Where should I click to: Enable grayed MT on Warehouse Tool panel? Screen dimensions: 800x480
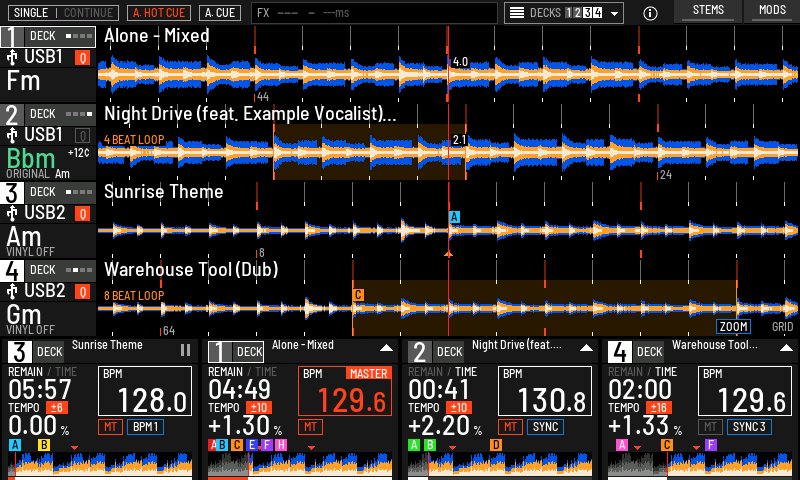click(x=710, y=427)
